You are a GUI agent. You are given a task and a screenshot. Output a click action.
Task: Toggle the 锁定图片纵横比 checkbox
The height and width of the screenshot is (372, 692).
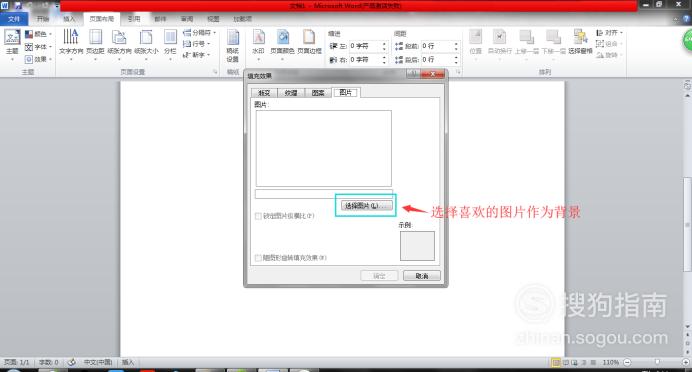click(258, 216)
